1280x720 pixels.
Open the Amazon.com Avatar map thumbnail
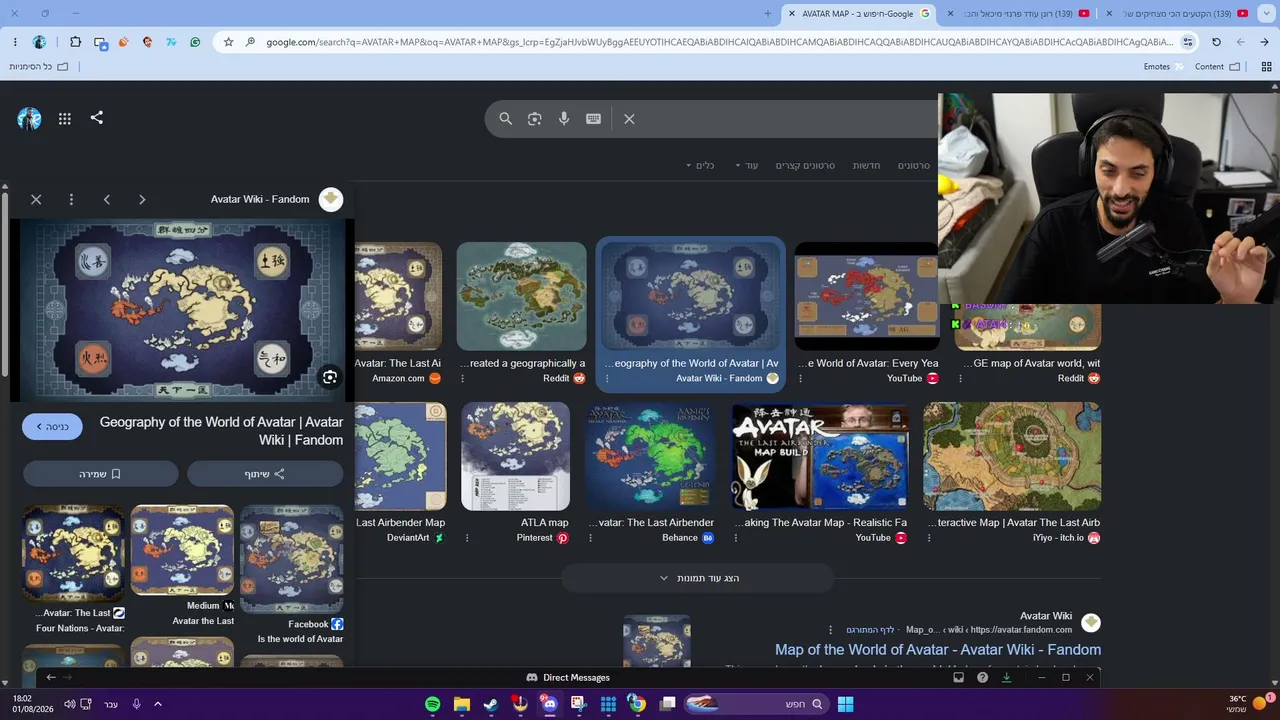click(398, 296)
